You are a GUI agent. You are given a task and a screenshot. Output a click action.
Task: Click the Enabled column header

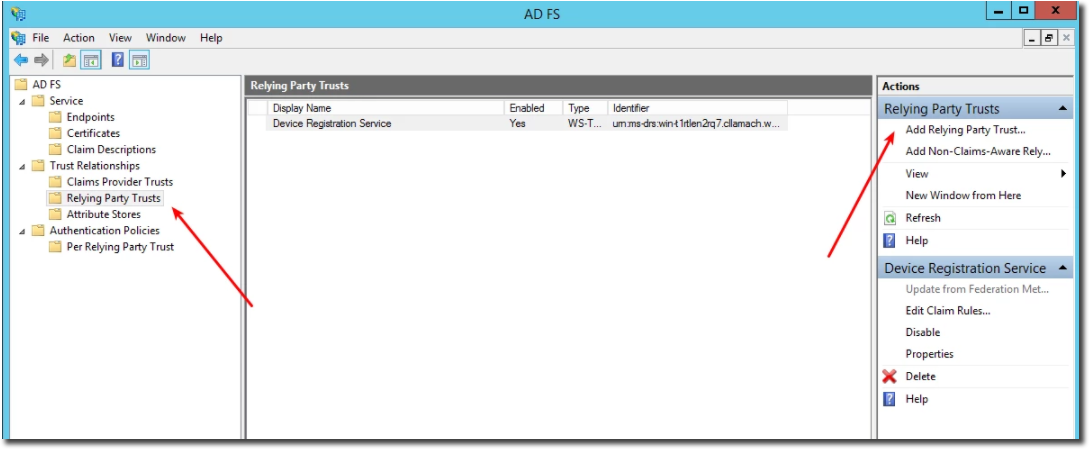pos(533,108)
